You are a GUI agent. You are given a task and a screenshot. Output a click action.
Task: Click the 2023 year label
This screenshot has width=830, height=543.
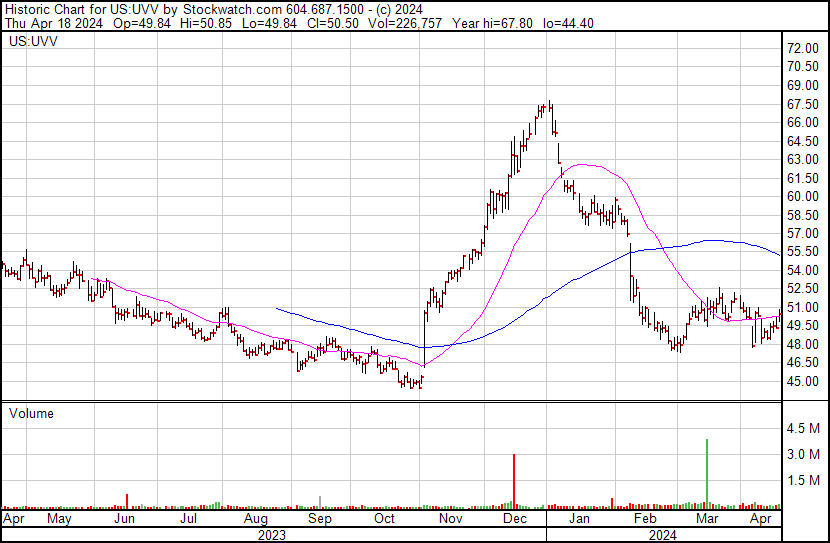272,534
